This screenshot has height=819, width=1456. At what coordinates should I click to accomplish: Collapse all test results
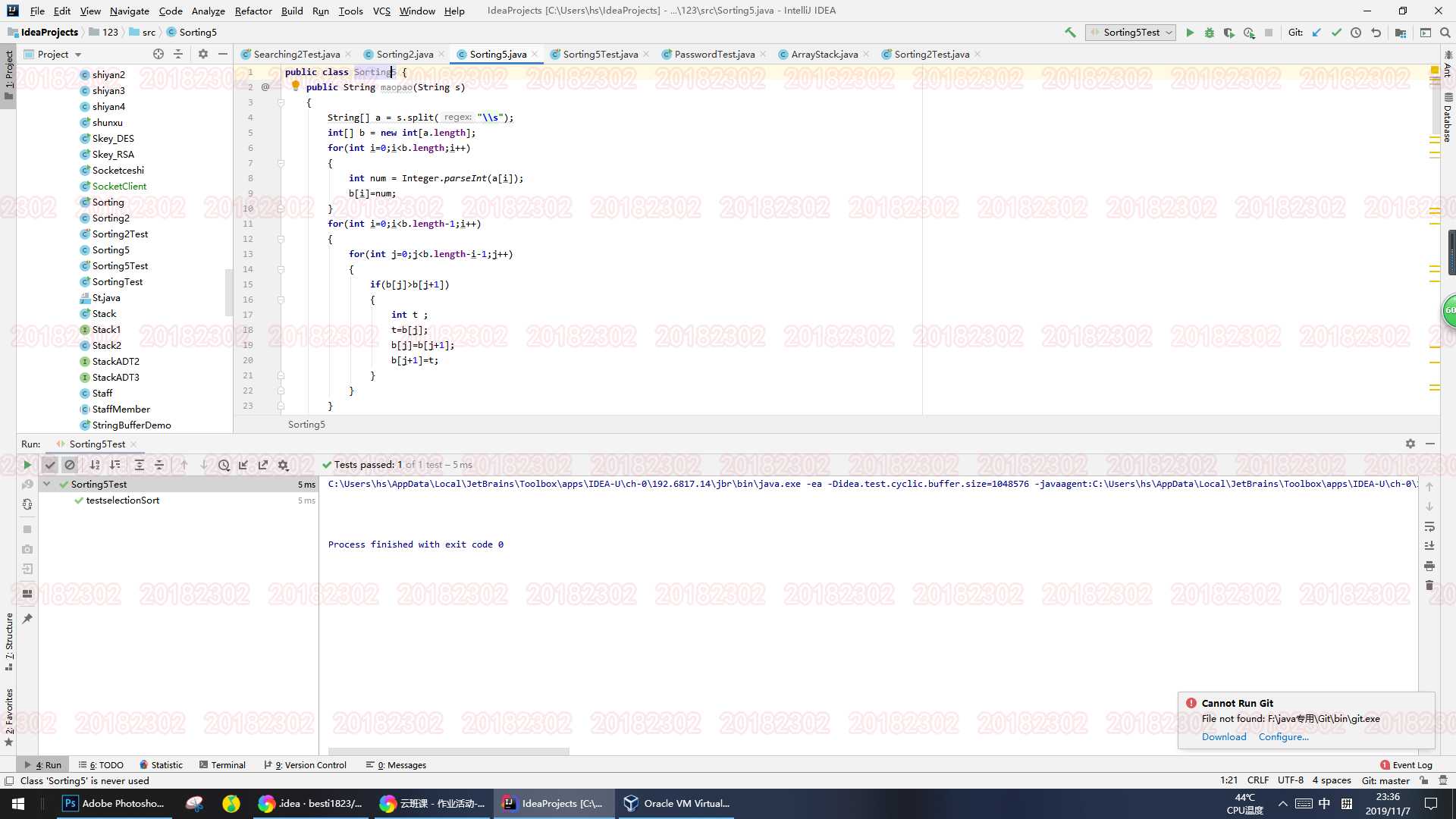pyautogui.click(x=159, y=465)
